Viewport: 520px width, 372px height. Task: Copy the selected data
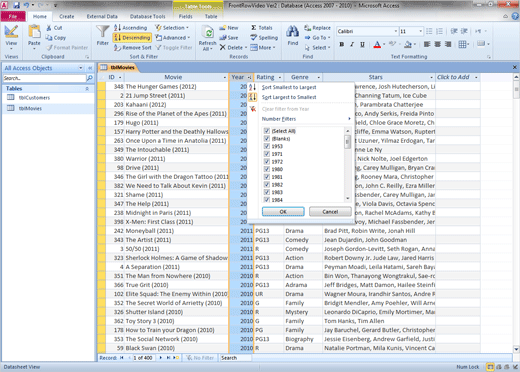(56, 38)
